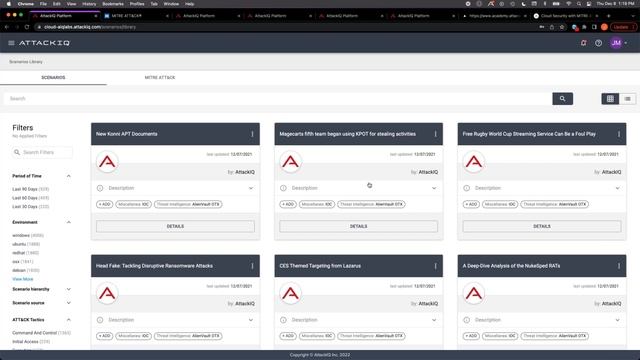This screenshot has height=360, width=640.
Task: Open options menu for New Konni APT Documents
Action: 252,134
